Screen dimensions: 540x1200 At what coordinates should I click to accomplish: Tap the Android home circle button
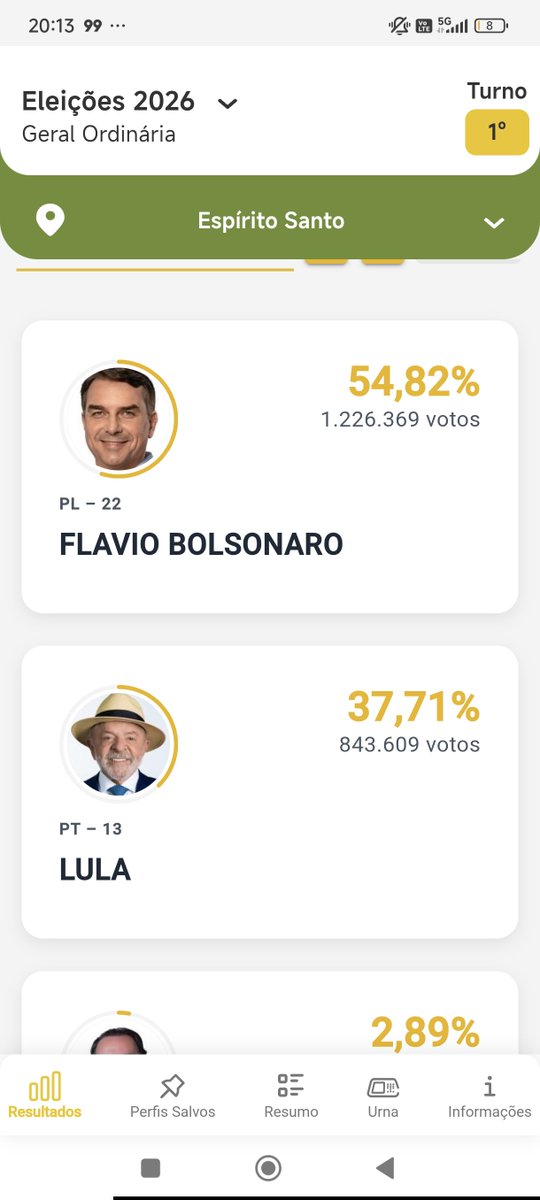268,1167
